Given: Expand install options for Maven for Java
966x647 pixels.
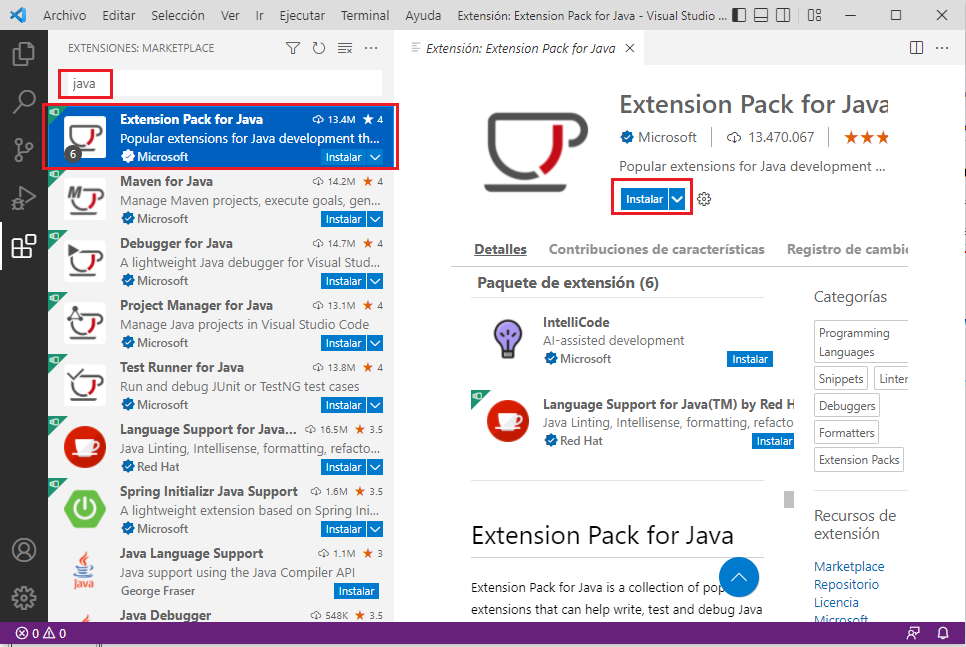Looking at the screenshot, I should pos(377,219).
